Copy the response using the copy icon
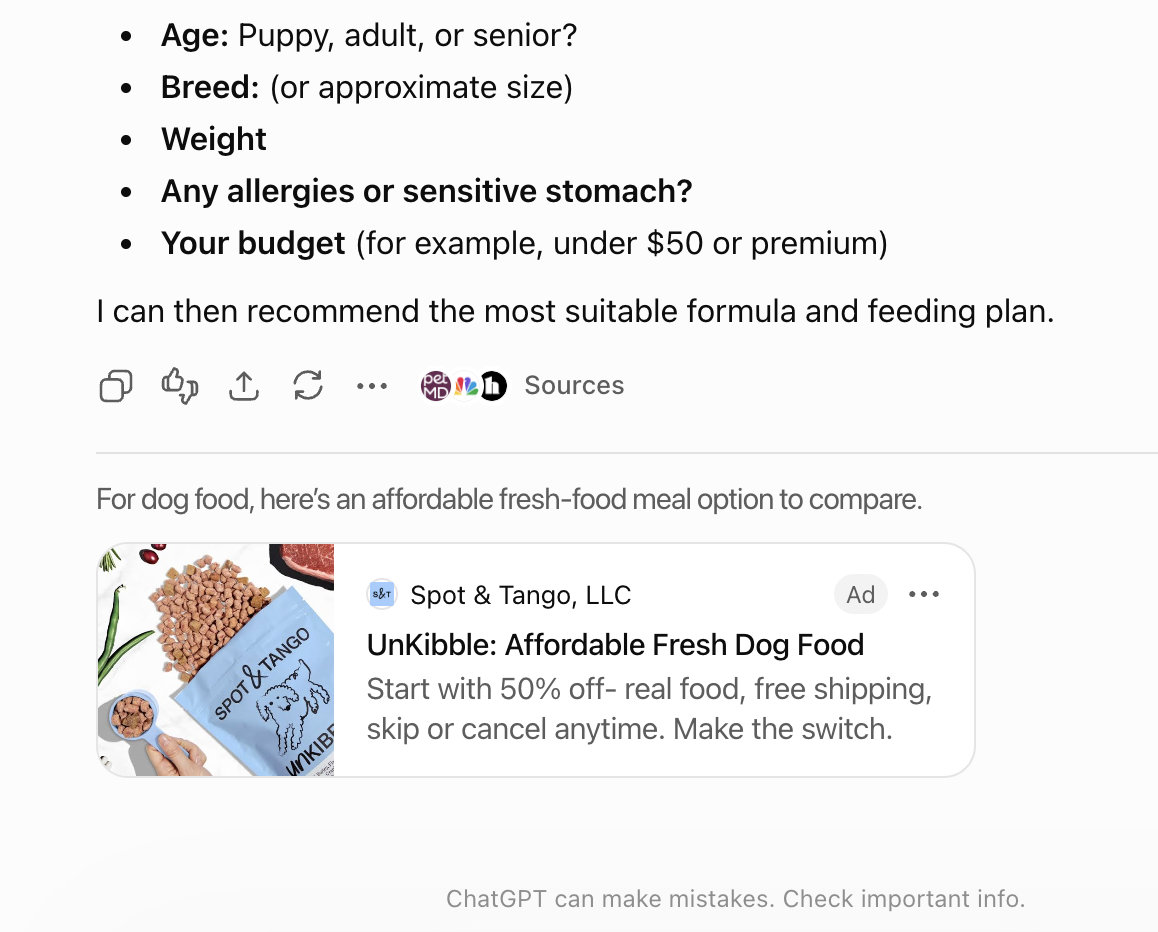The image size is (1158, 932). click(116, 386)
